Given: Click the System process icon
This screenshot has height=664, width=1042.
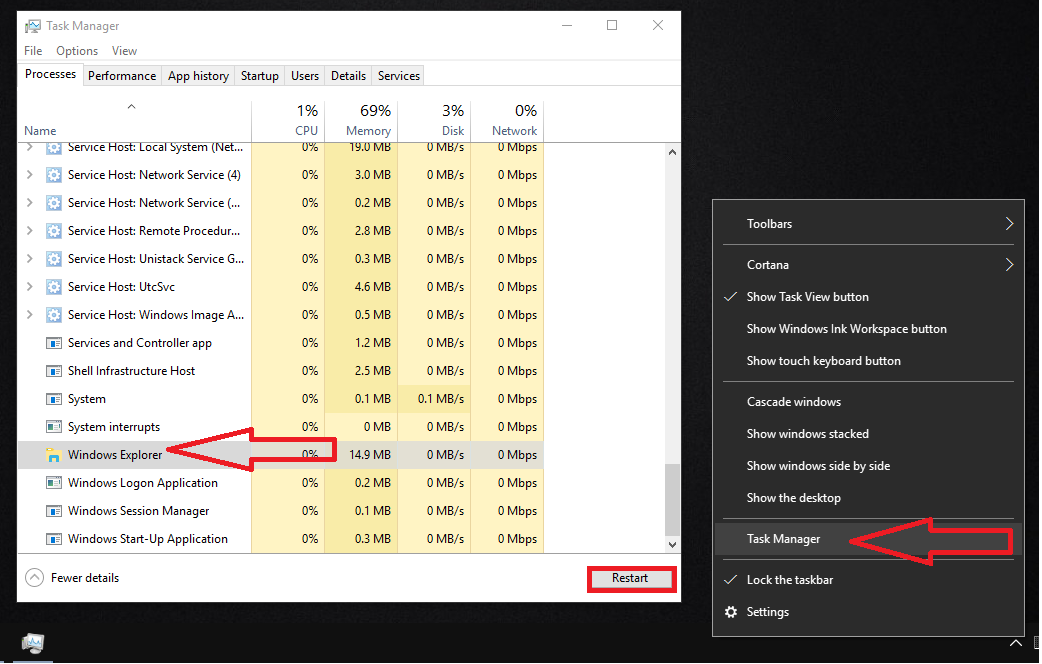Looking at the screenshot, I should click(x=54, y=399).
